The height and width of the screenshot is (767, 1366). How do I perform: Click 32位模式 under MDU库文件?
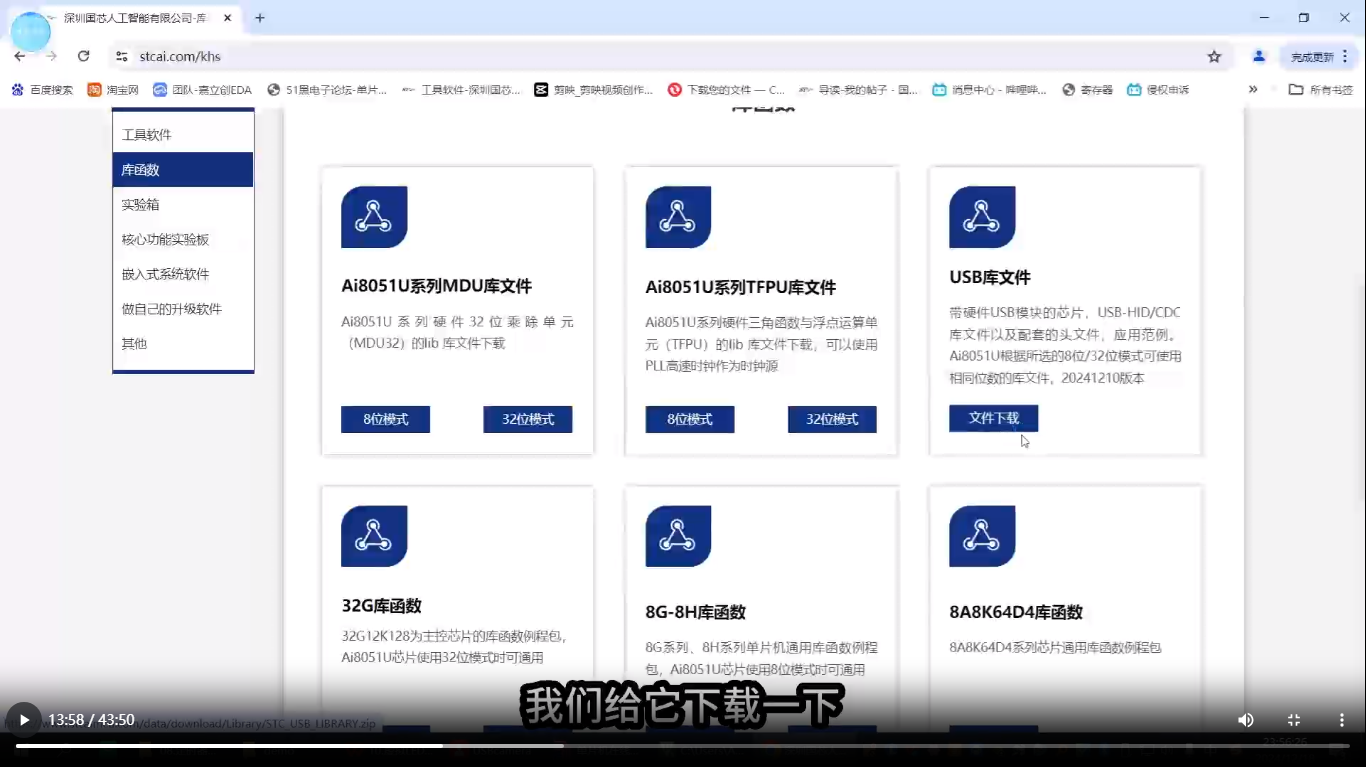528,419
